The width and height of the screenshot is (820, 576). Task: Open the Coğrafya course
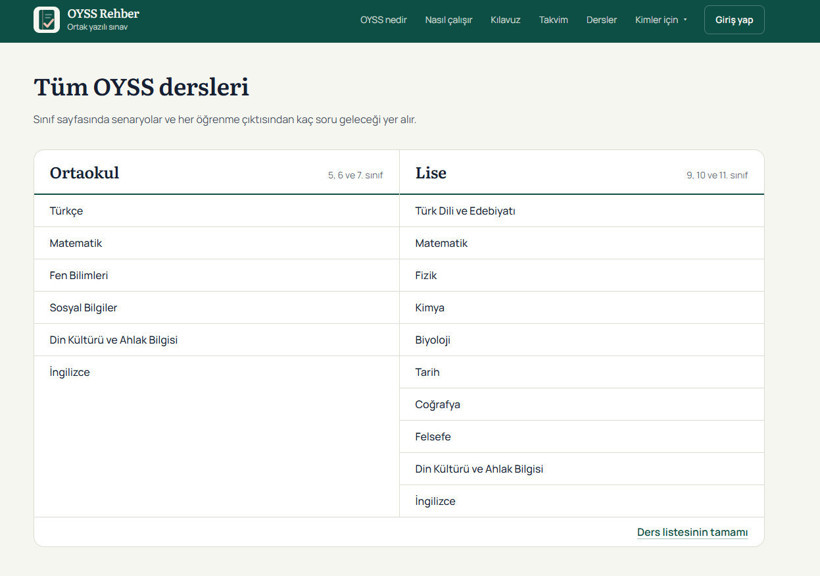pyautogui.click(x=582, y=404)
